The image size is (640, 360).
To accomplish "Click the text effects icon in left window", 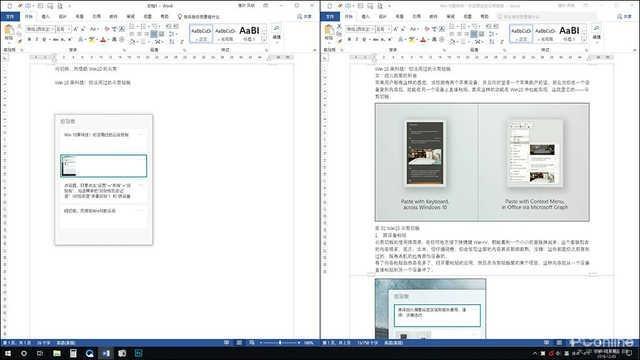I will [x=81, y=39].
